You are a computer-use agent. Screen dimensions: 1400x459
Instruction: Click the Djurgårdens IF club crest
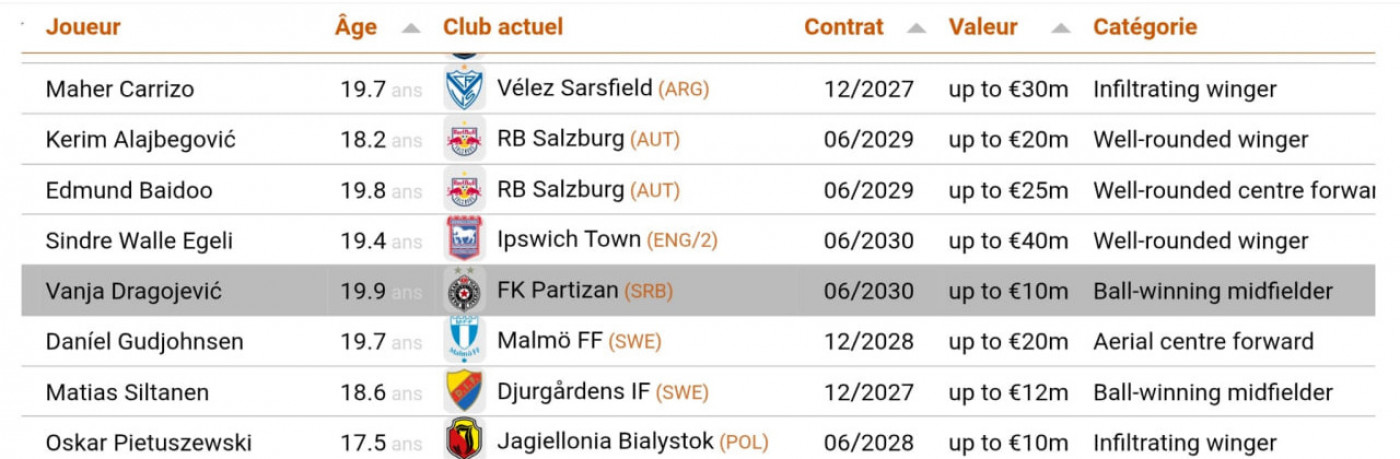pyautogui.click(x=464, y=392)
